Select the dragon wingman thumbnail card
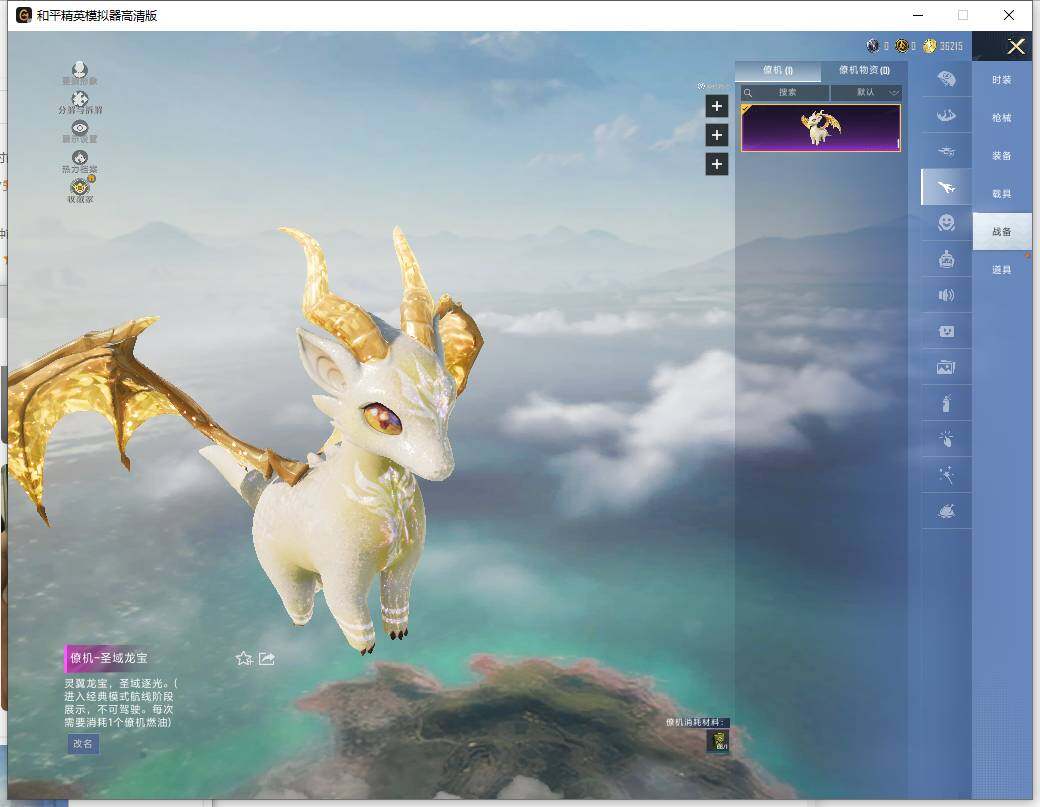The width and height of the screenshot is (1040, 807). (x=820, y=128)
